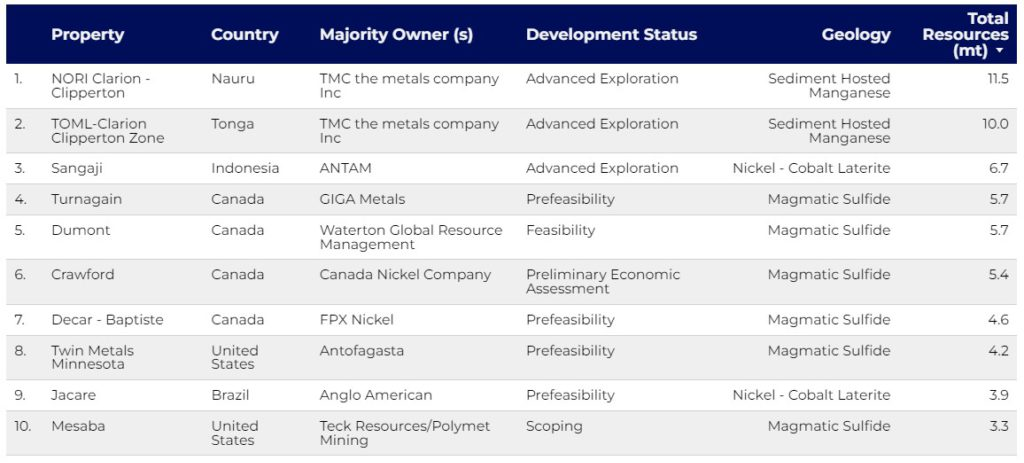Image resolution: width=1024 pixels, height=463 pixels.
Task: Click the Decar - Baptiste property name
Action: (107, 320)
